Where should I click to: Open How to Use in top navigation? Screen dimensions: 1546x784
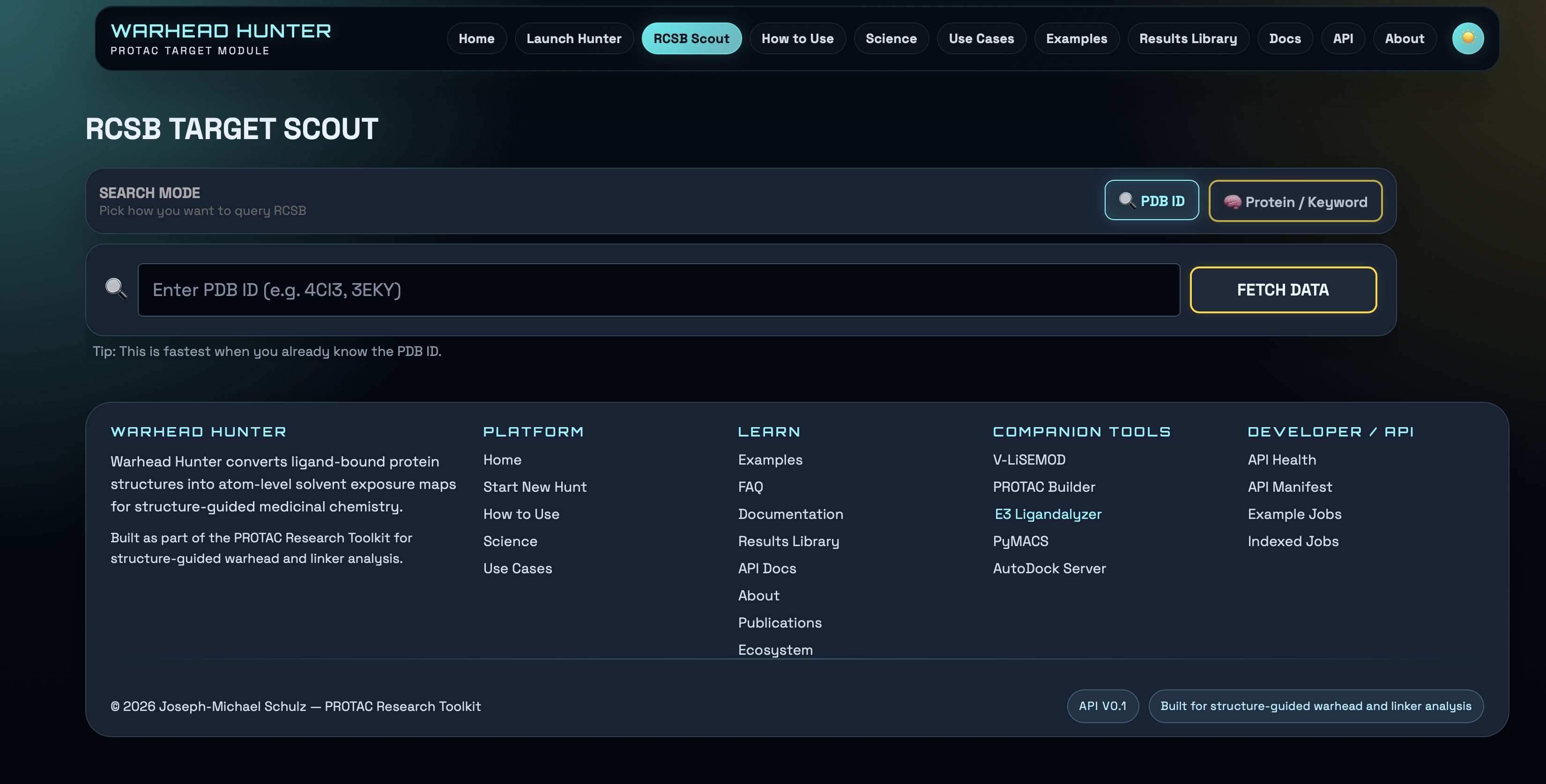click(797, 38)
